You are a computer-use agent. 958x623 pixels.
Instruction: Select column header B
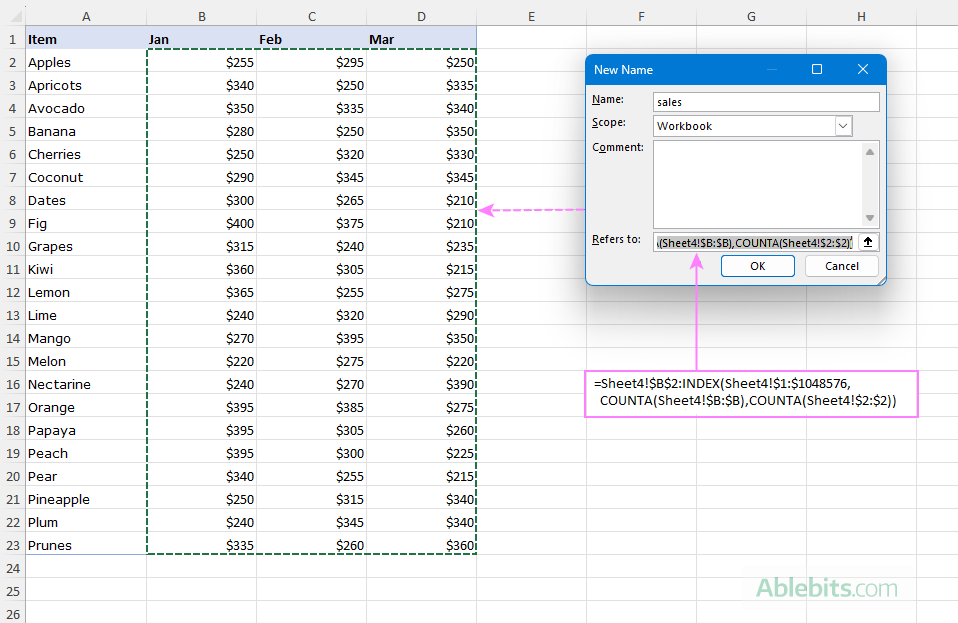201,16
